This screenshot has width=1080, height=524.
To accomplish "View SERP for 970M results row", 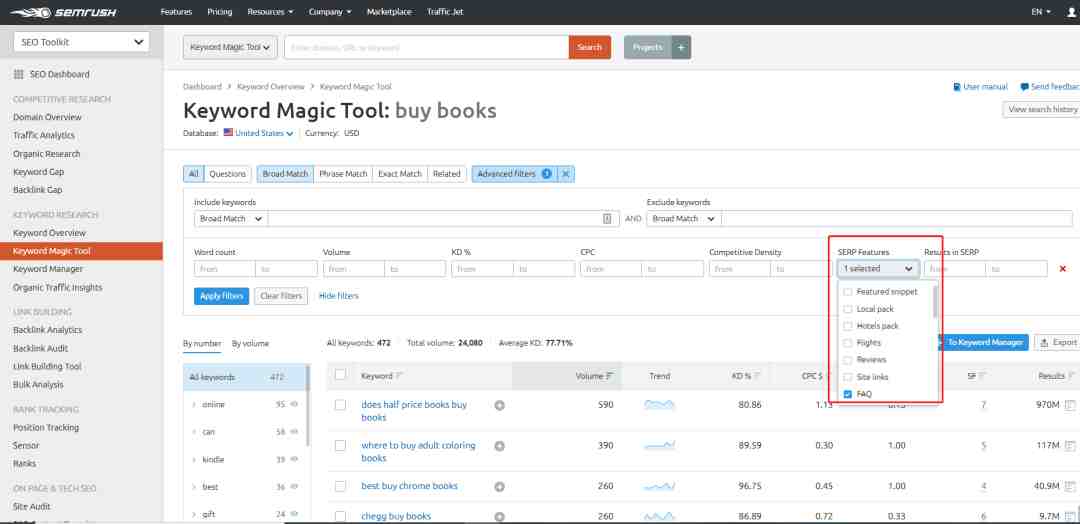I will [x=1069, y=405].
